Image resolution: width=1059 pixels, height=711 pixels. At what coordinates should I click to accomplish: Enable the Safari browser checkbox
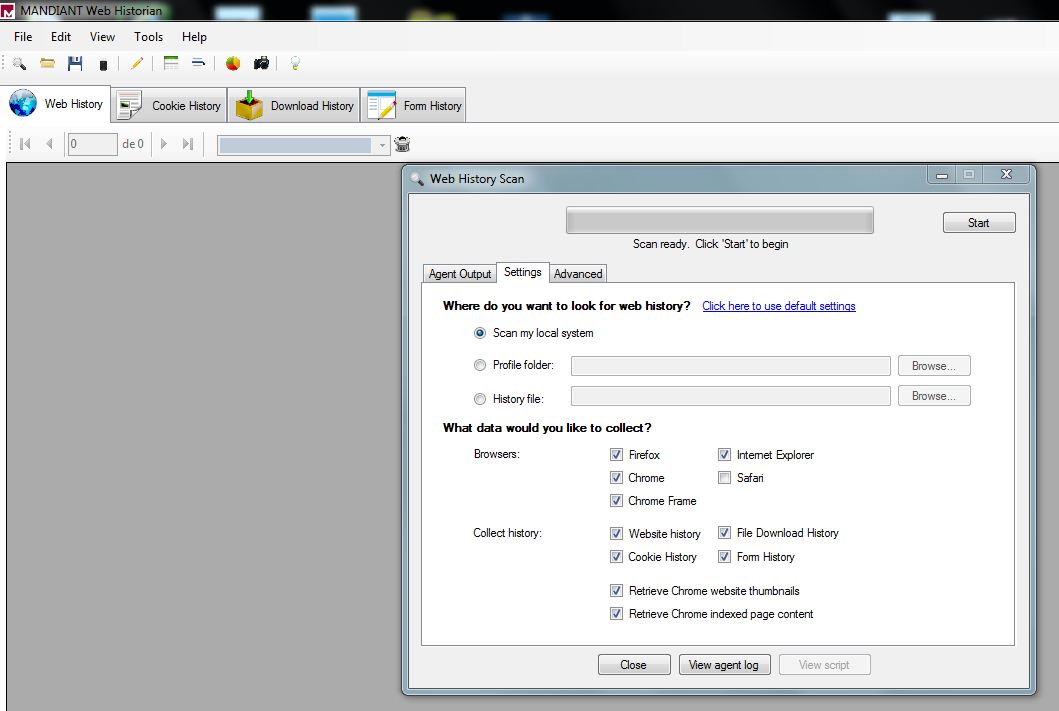724,477
